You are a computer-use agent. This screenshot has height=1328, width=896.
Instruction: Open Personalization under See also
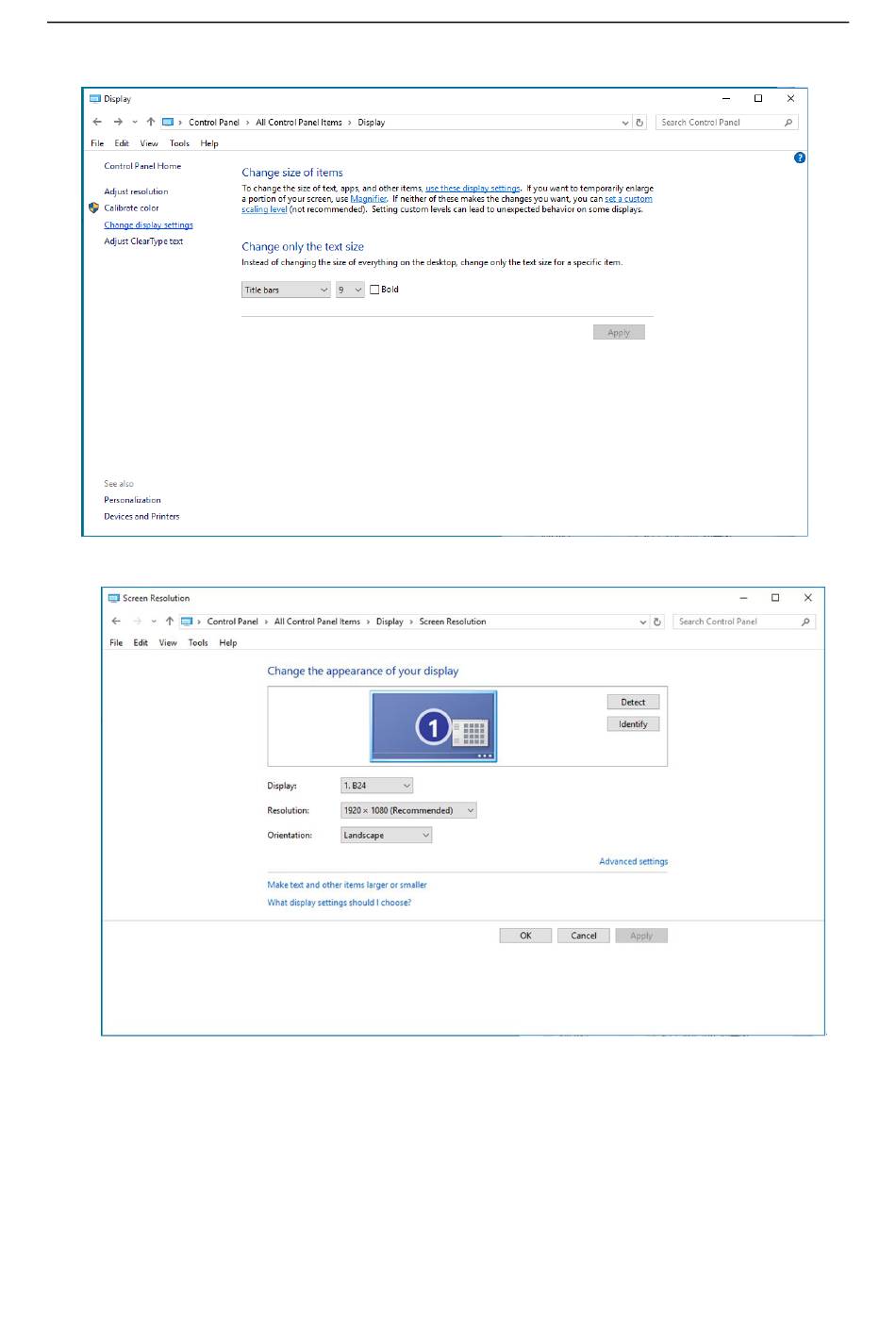pyautogui.click(x=132, y=500)
